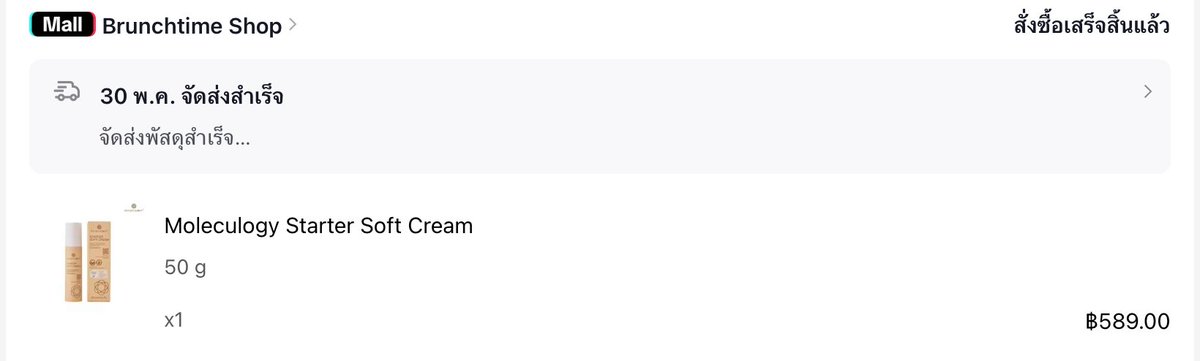
Task: Select the '30 พ.ค. จัดส่งสำเร็จ' shipping heading
Action: pos(192,96)
